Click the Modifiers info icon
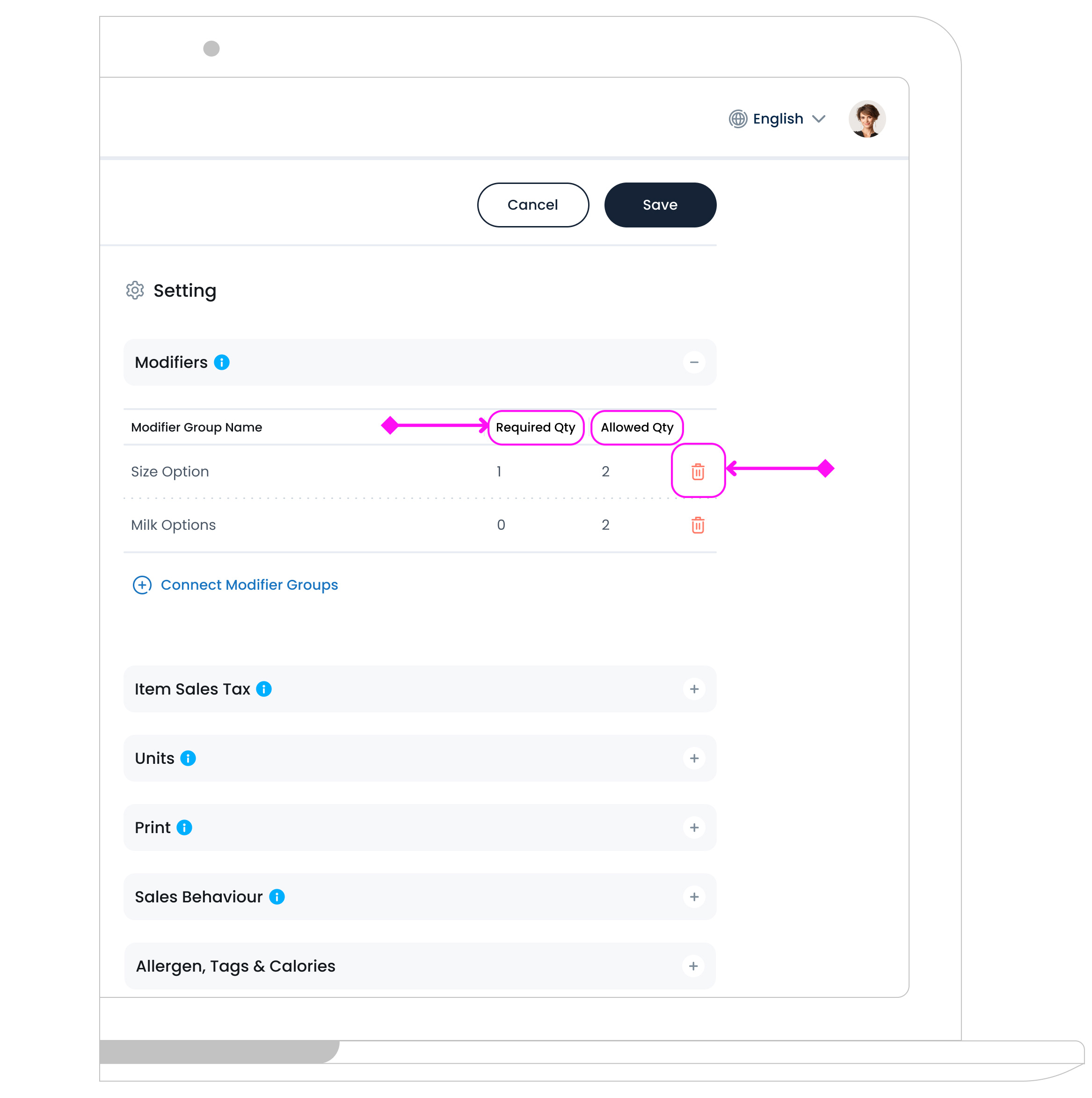The width and height of the screenshot is (1092, 1098). [222, 362]
